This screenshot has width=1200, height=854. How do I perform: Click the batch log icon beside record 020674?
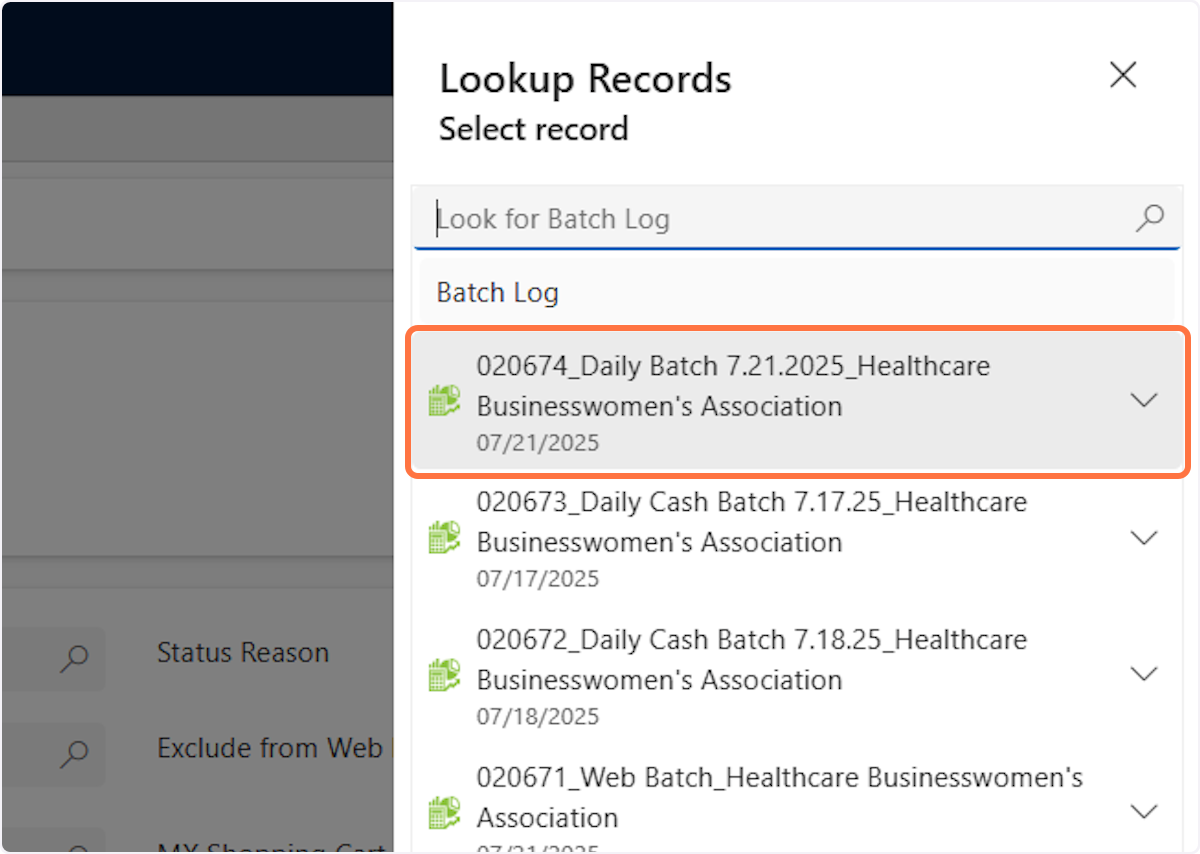pyautogui.click(x=444, y=399)
